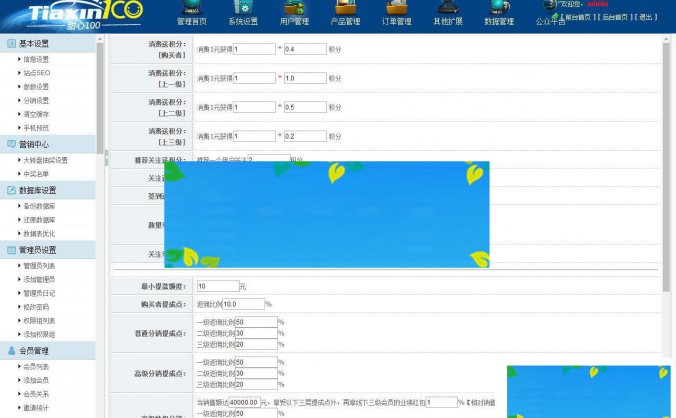Viewport: 676px width, 418px height.
Task: Open 修改密码 in the sidebar
Action: (36, 307)
